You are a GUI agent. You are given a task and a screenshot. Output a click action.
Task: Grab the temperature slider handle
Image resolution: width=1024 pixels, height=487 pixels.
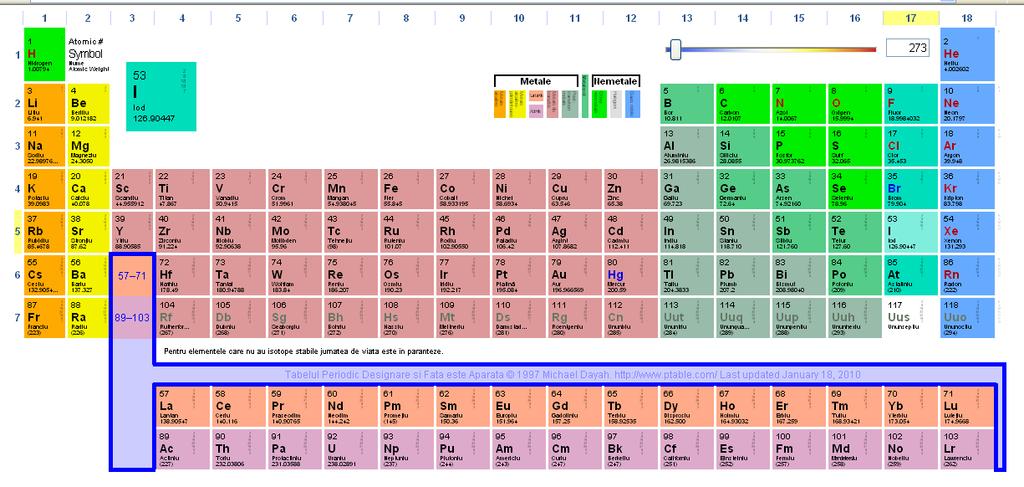pos(676,49)
